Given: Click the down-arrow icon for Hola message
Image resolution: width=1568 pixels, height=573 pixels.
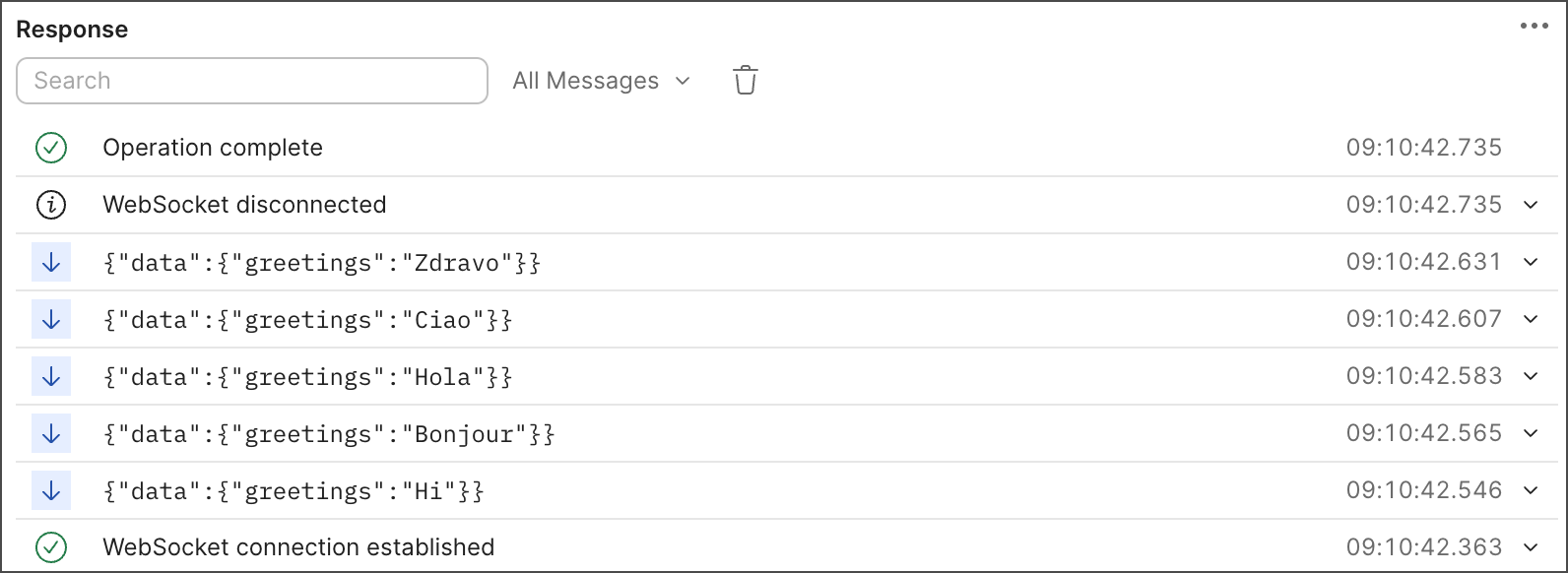Looking at the screenshot, I should pos(51,377).
